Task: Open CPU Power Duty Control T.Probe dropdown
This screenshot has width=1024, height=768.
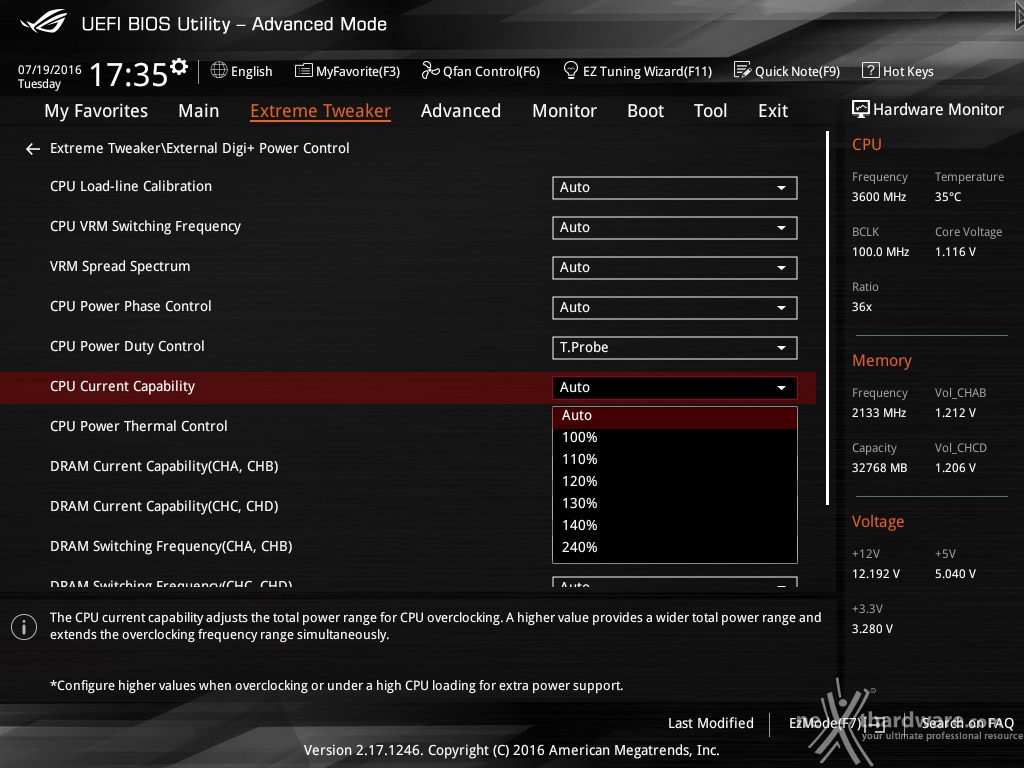Action: point(675,347)
